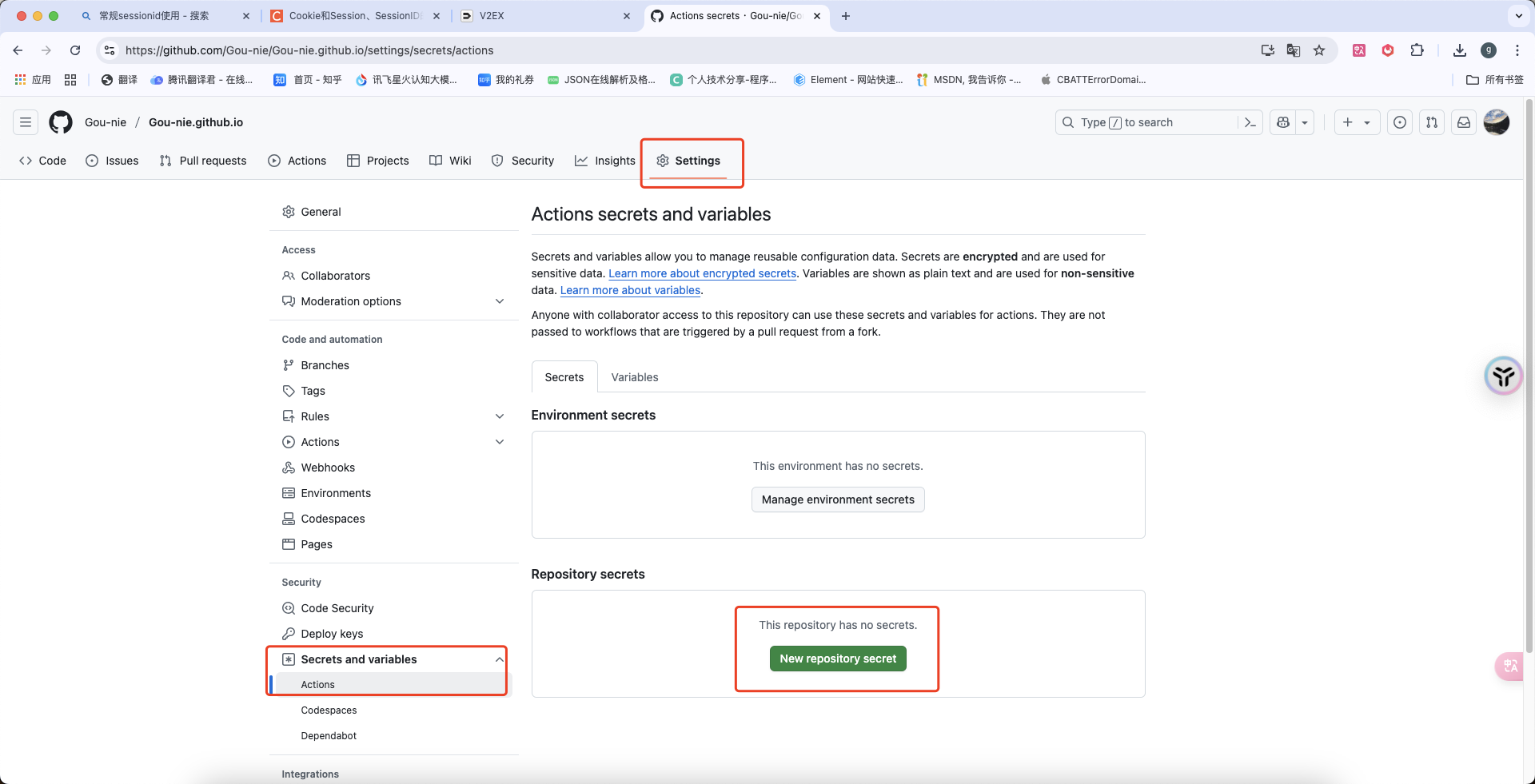Select Codespaces under Secrets and variables
Screen dimensions: 1535x784
tap(393, 710)
